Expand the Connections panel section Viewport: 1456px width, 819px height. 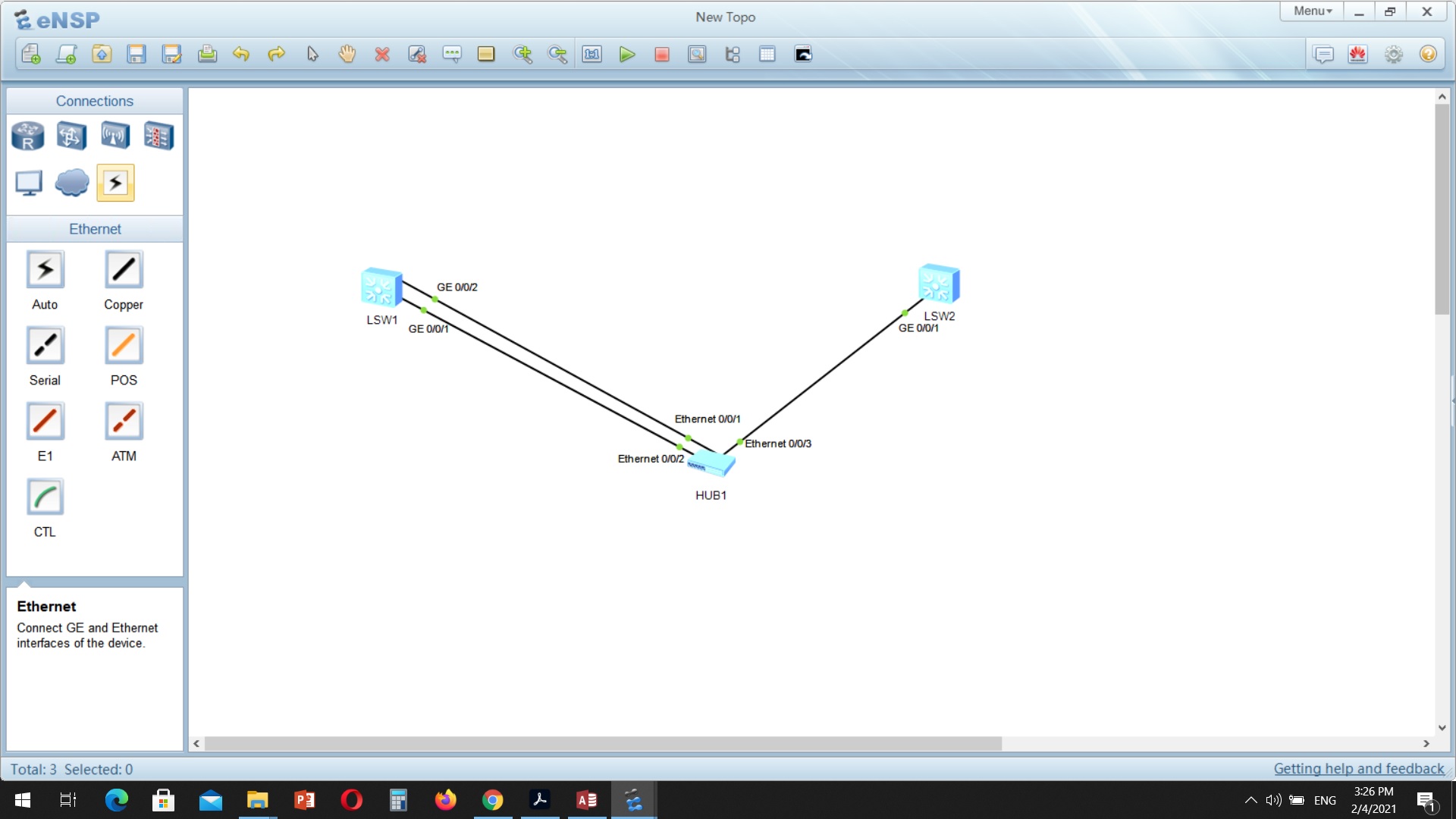[x=94, y=100]
